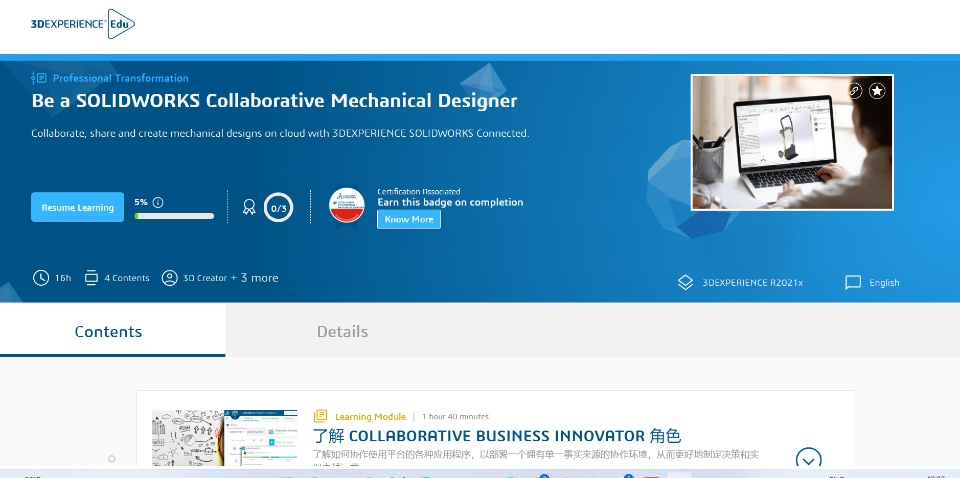Open the Collaborative Business Innovator module title
Viewport: 960px width, 478px height.
(497, 436)
